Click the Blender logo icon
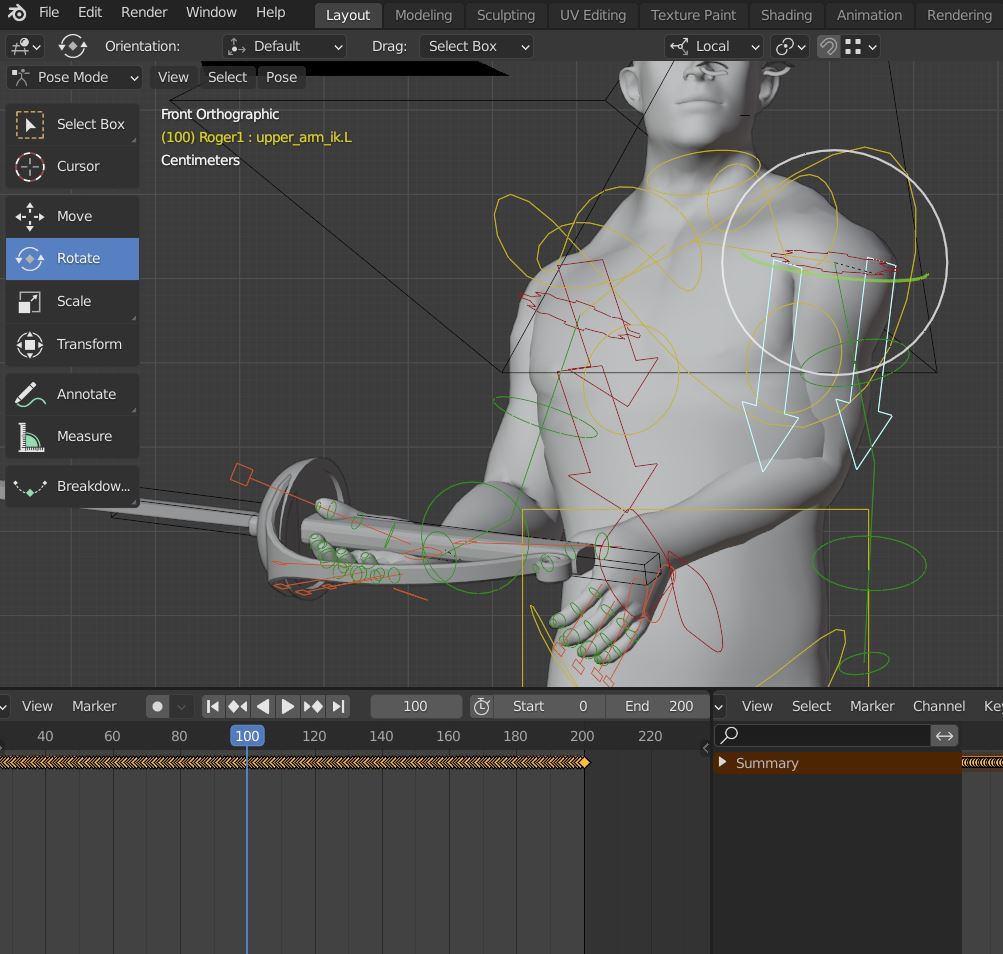The height and width of the screenshot is (954, 1003). [17, 12]
